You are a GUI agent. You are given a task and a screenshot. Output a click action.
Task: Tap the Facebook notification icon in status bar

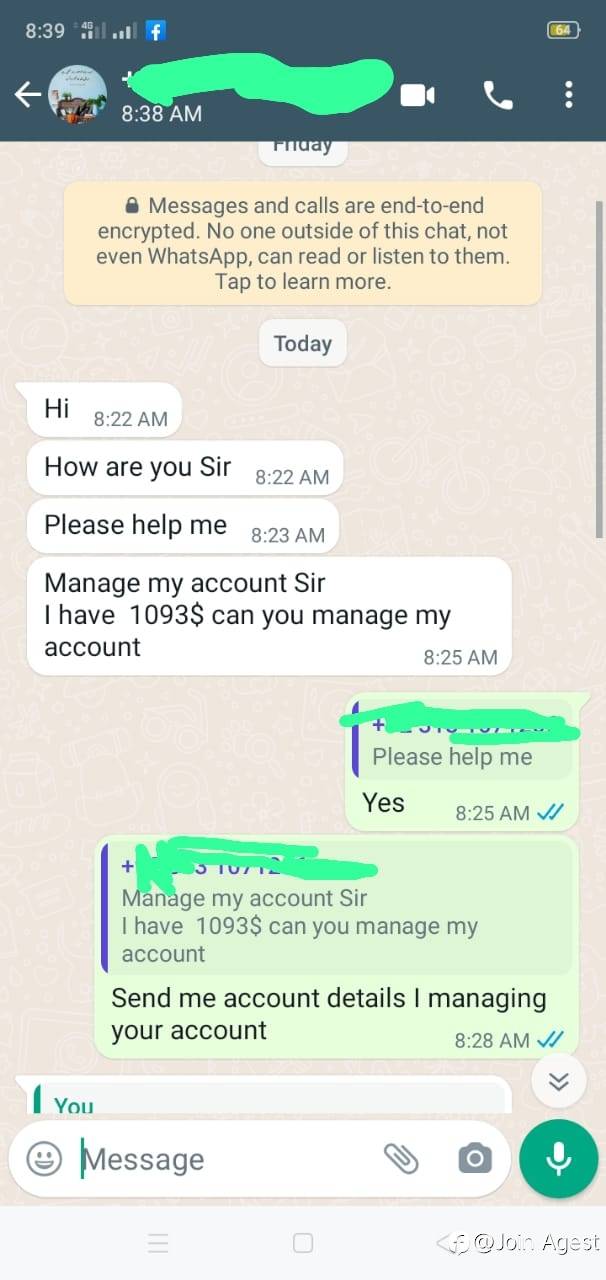pos(155,31)
